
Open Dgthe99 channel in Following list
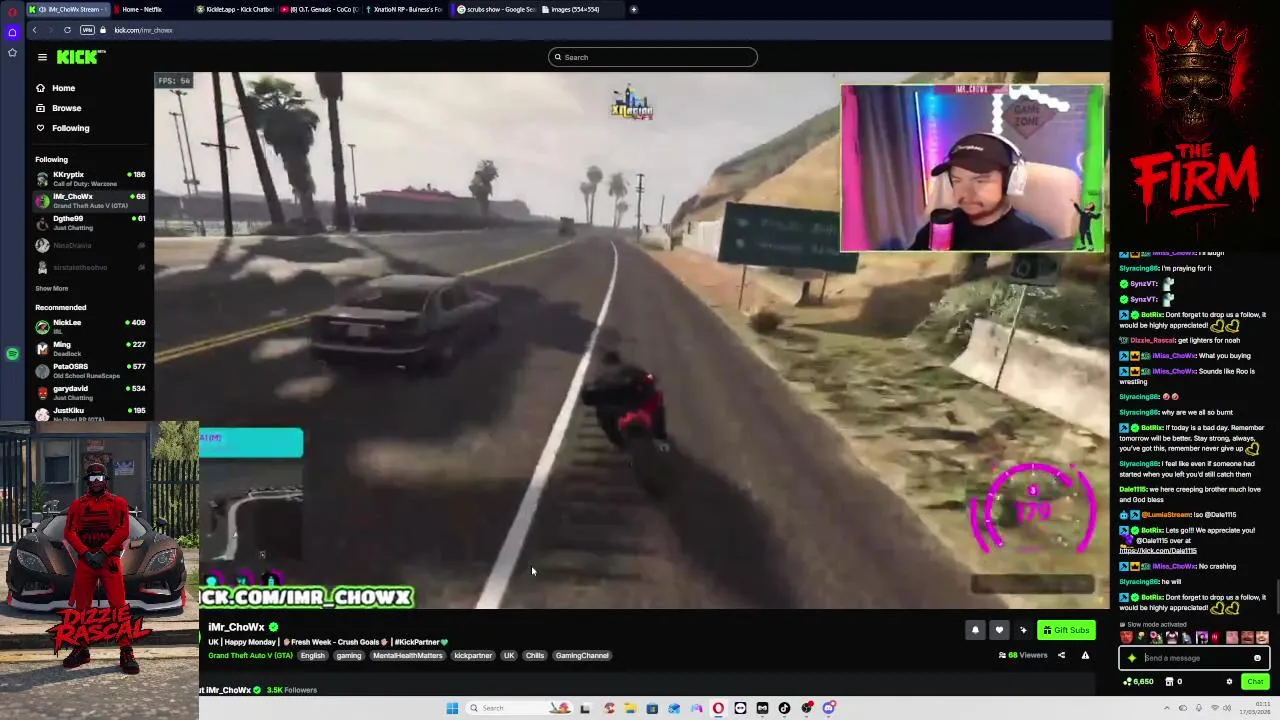point(90,223)
